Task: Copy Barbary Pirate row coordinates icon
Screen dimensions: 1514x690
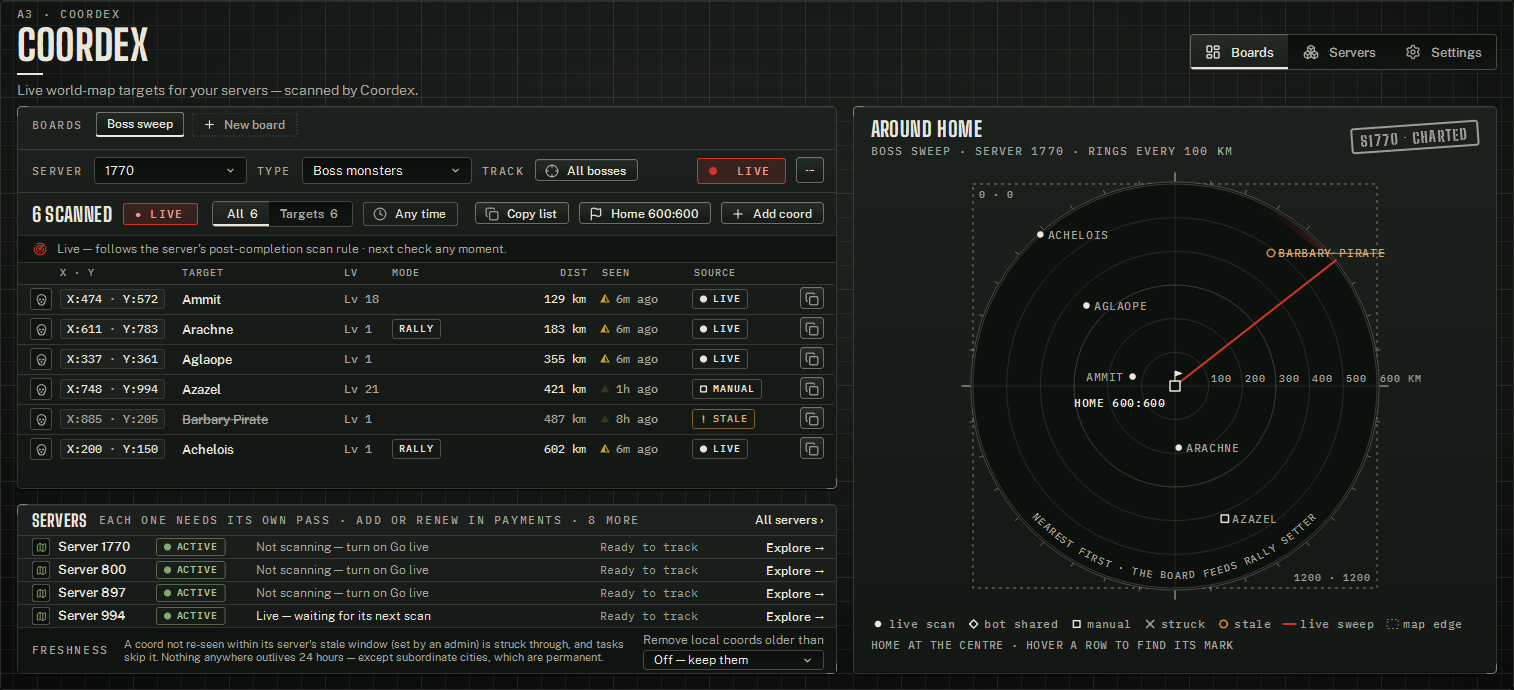Action: coord(812,419)
